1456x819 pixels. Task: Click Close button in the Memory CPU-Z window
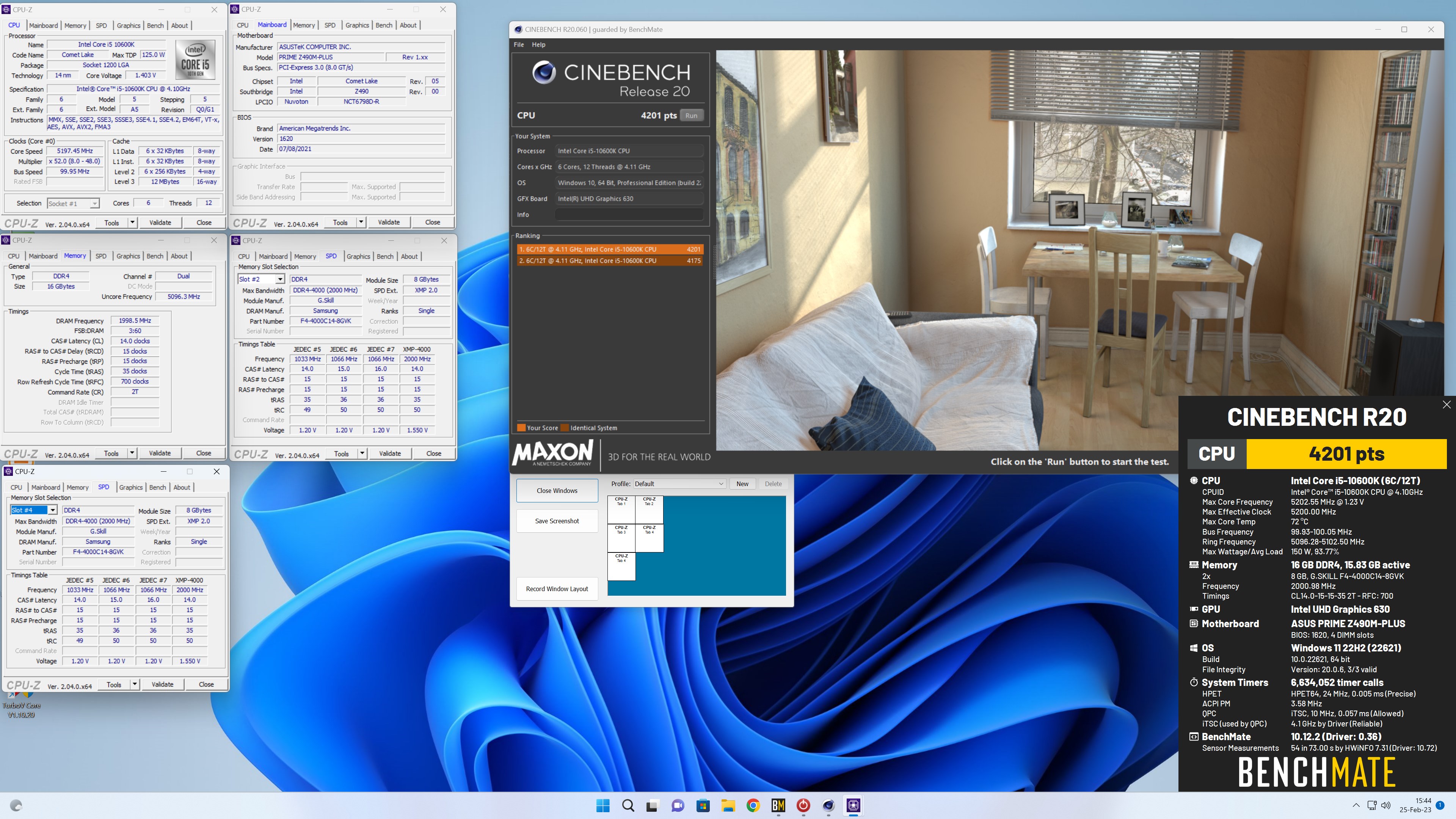(204, 453)
